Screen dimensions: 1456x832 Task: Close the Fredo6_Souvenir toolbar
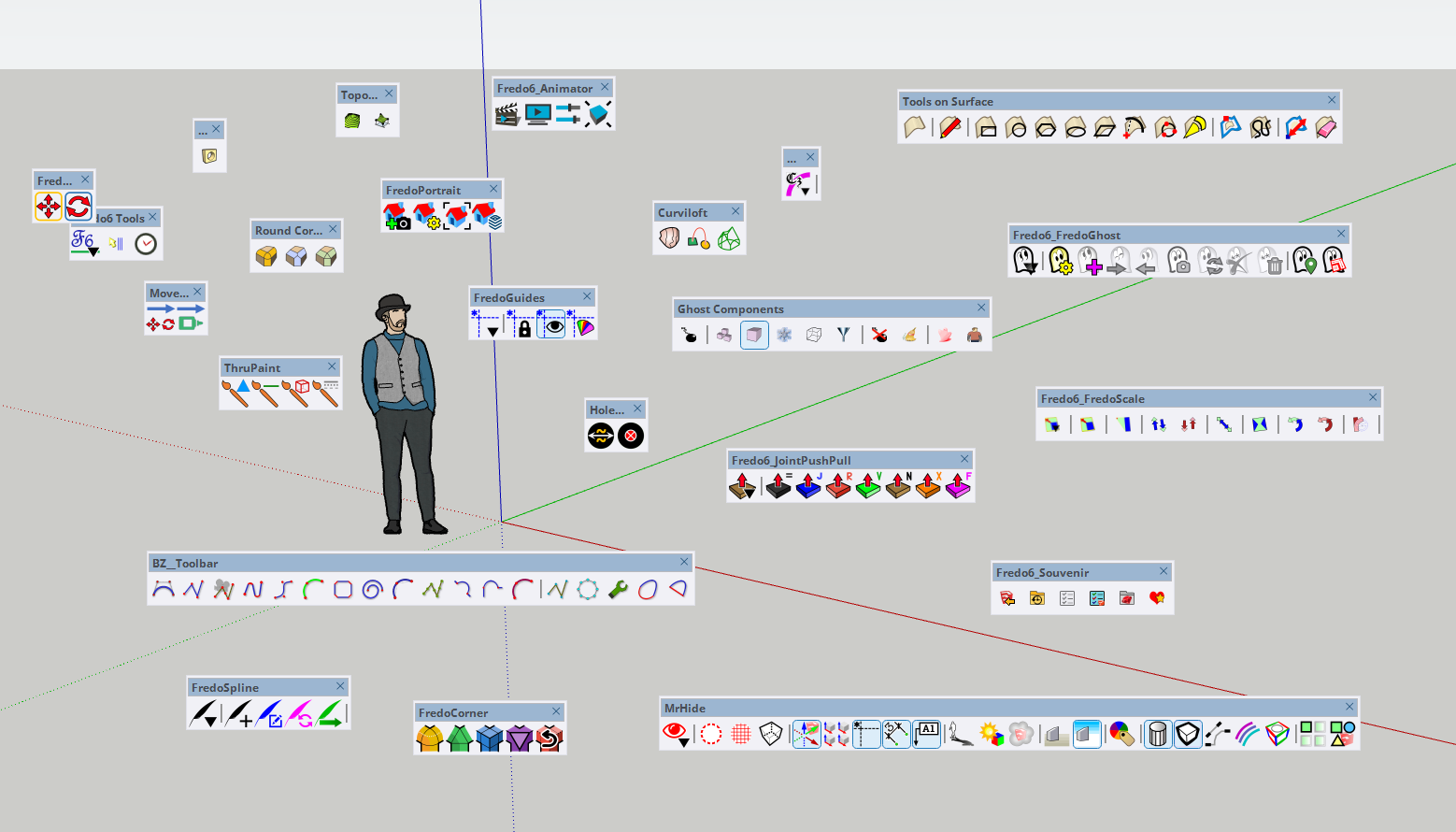click(1163, 571)
